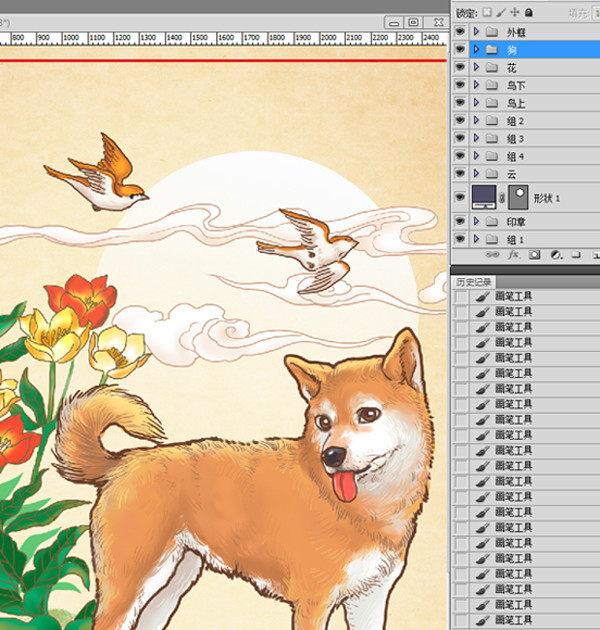Click the folder icon of 组 2
600x630 pixels.
491,121
